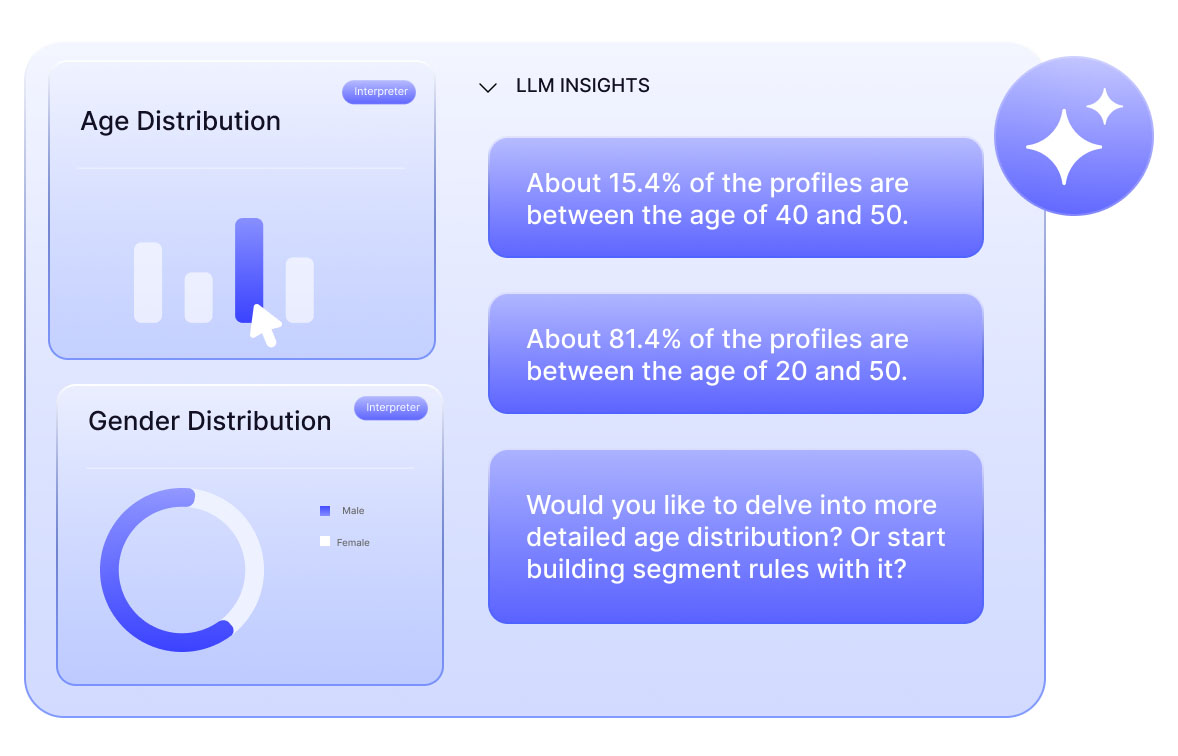Click the Female legend color square

click(x=325, y=542)
